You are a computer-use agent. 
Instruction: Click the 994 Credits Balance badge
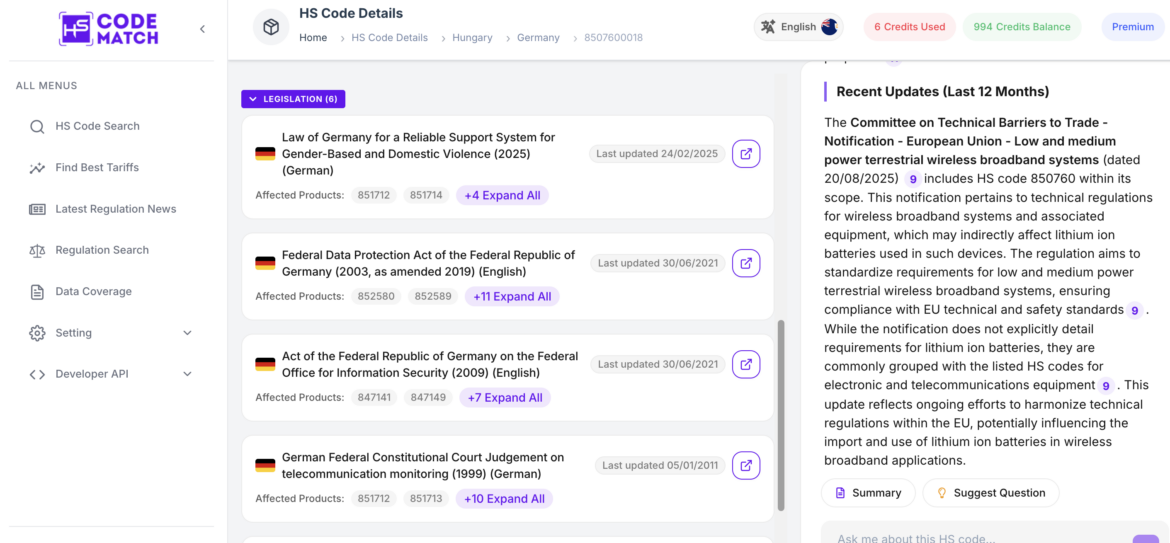point(1022,27)
